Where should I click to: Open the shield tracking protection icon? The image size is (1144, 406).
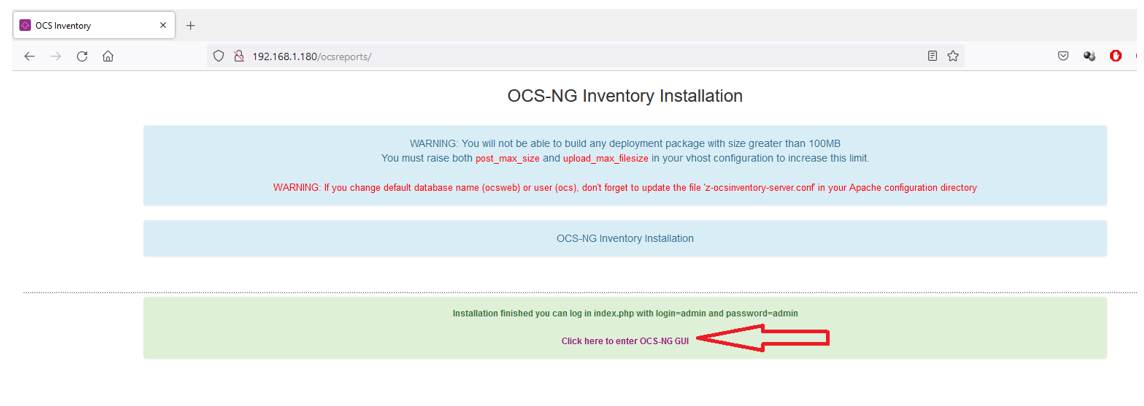click(218, 56)
